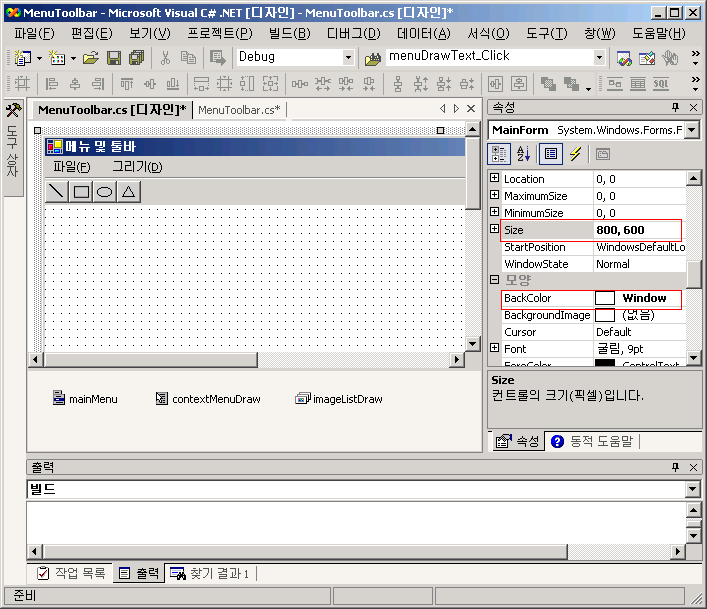The width and height of the screenshot is (707, 609).
Task: Toggle the categorized view in Properties panel
Action: click(x=499, y=154)
